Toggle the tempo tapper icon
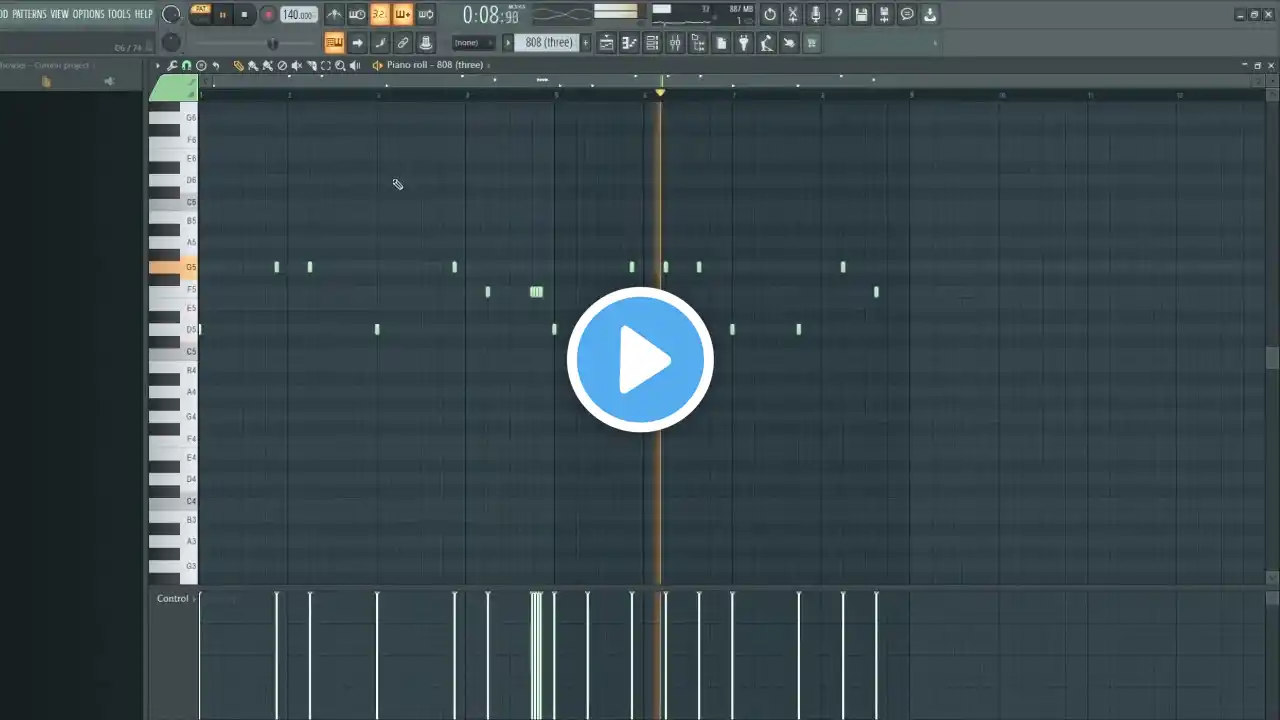This screenshot has height=720, width=1280. point(767,43)
